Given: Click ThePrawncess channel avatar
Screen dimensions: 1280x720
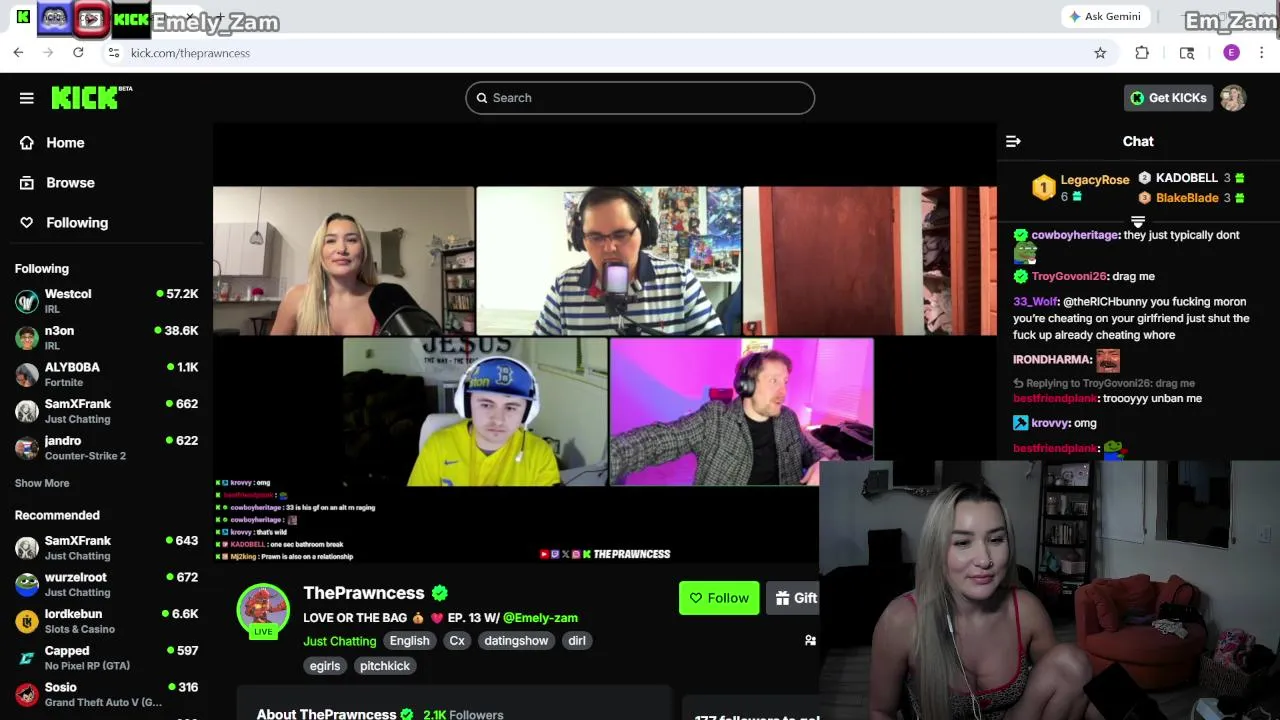Looking at the screenshot, I should [263, 610].
